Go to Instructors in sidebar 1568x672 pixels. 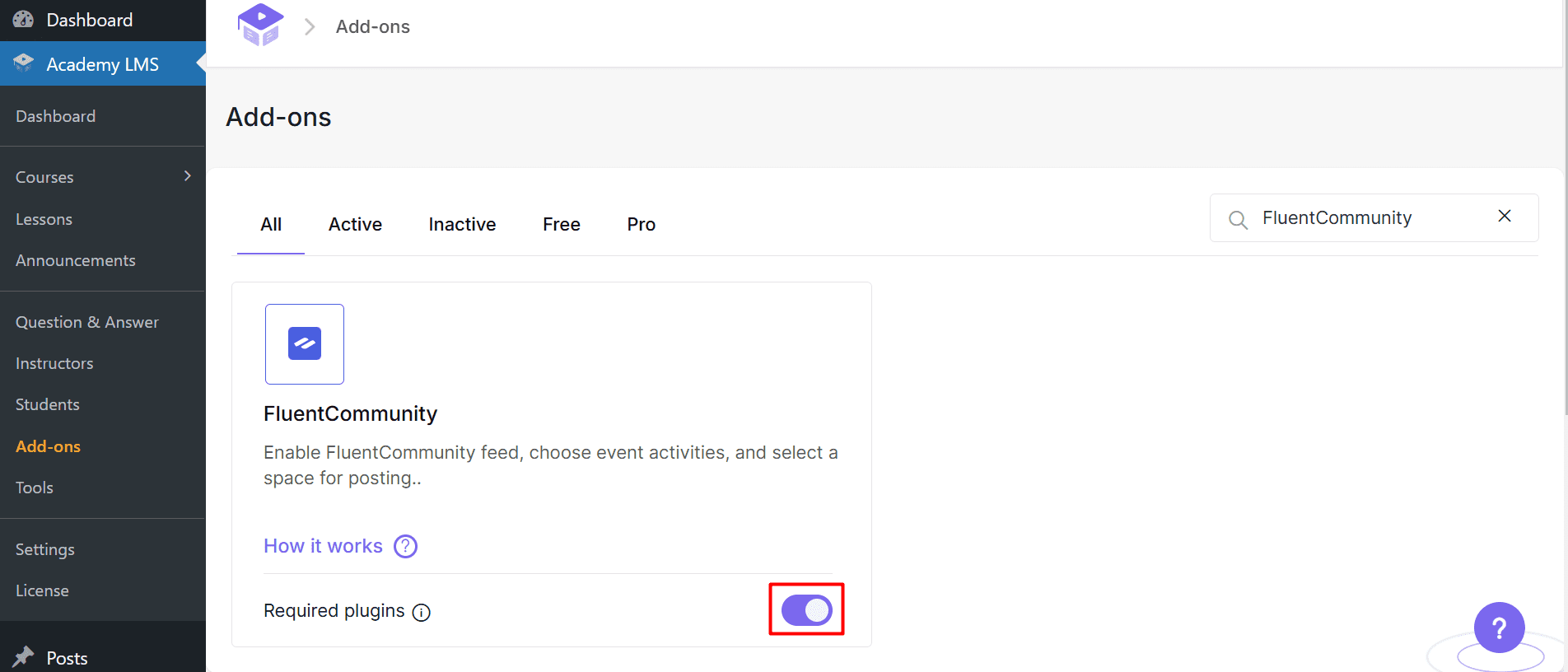click(54, 363)
